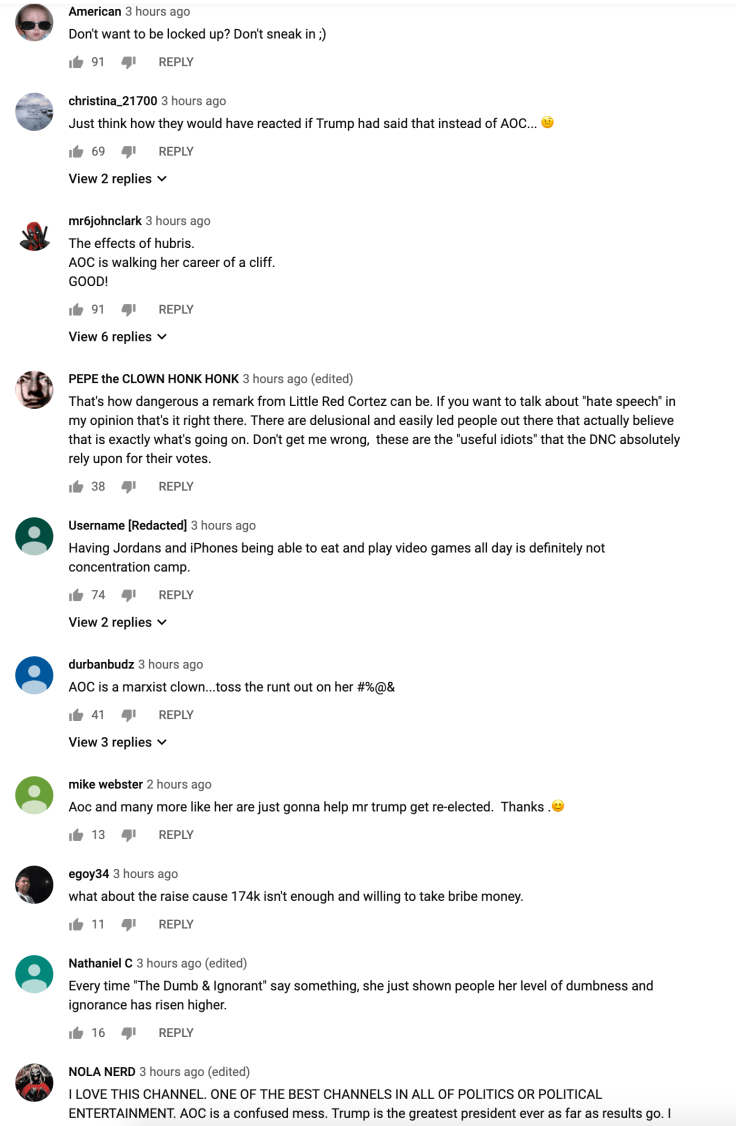This screenshot has width=736, height=1126.
Task: Thumbs up egoy34's comment
Action: [77, 923]
